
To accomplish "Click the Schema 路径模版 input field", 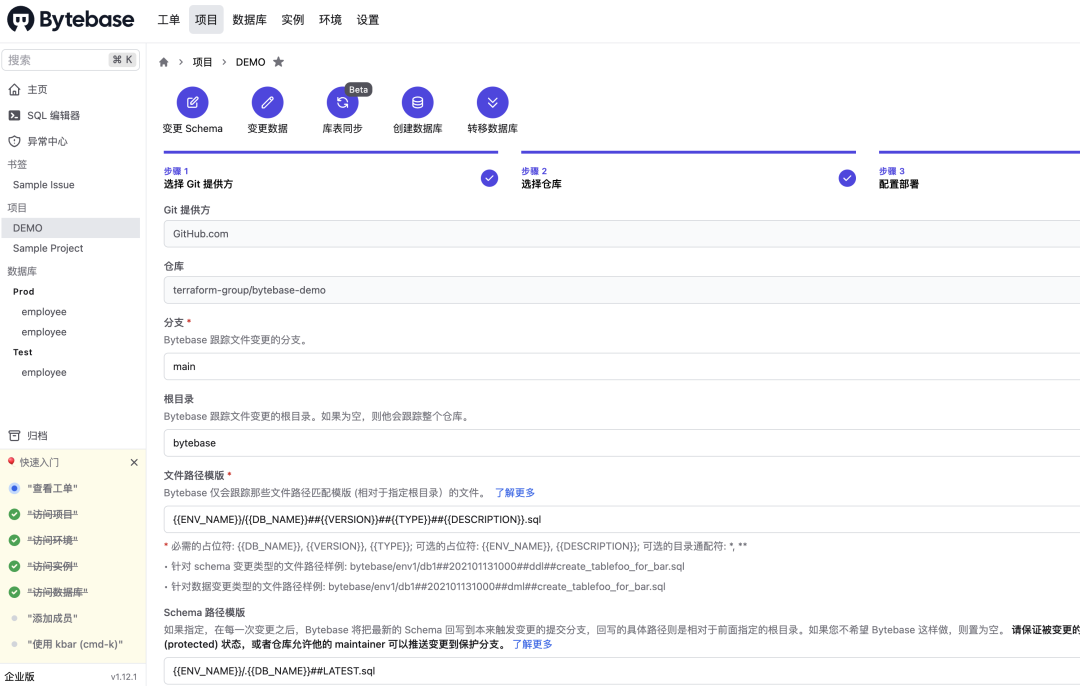I will coord(621,671).
